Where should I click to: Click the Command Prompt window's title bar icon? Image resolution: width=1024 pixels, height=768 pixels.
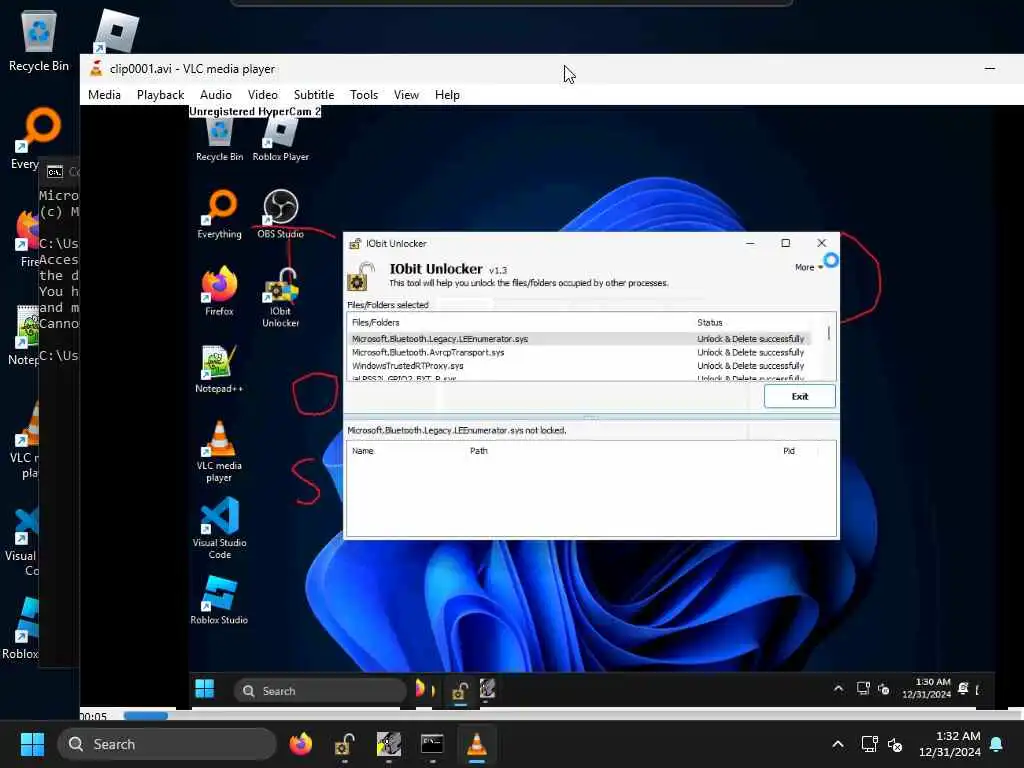pyautogui.click(x=55, y=172)
